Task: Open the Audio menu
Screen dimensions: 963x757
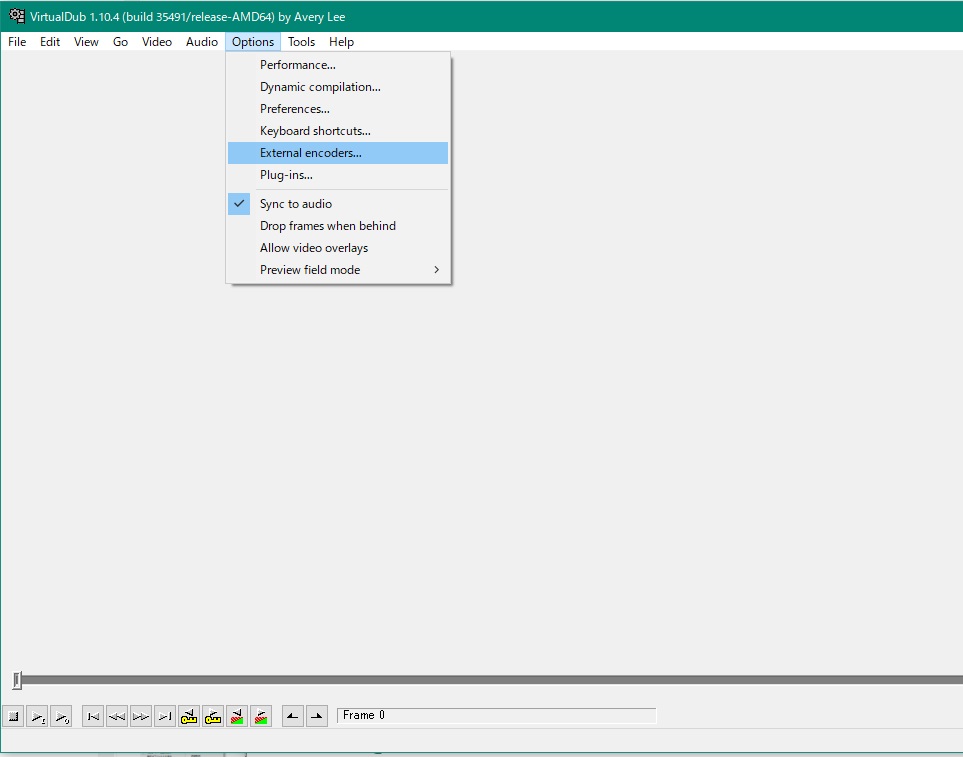Action: [x=202, y=42]
